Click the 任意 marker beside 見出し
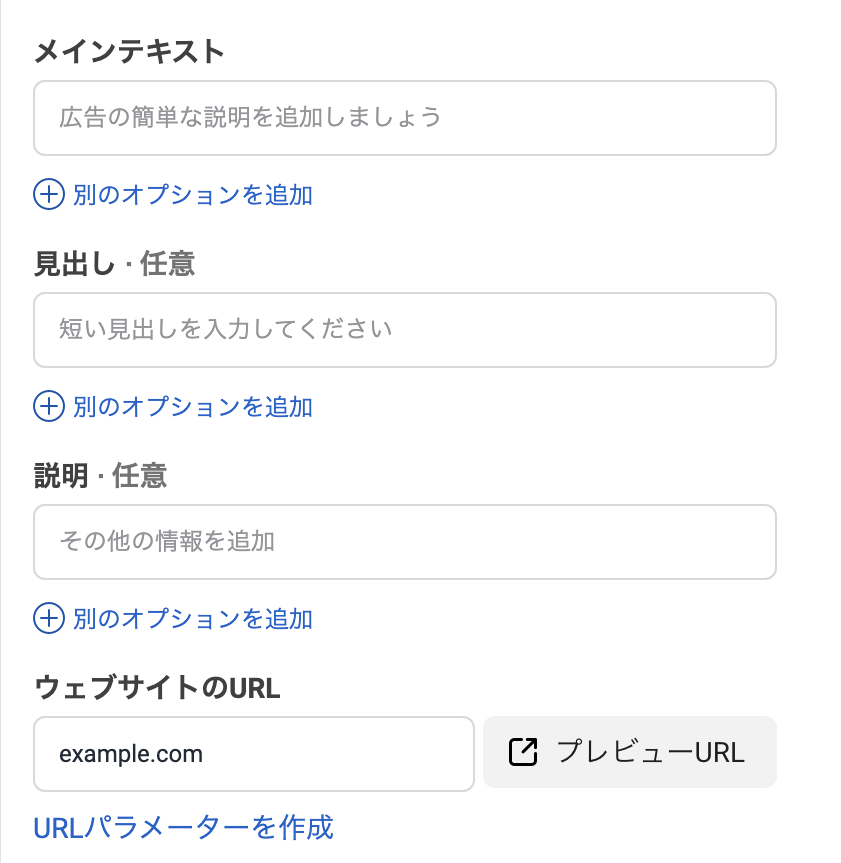 pyautogui.click(x=167, y=264)
